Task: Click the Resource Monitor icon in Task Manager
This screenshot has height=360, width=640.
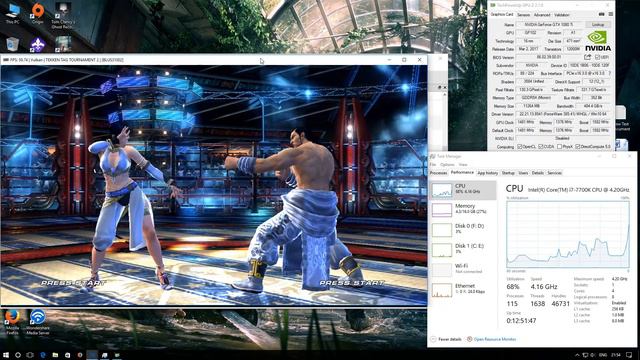Action: tap(469, 339)
